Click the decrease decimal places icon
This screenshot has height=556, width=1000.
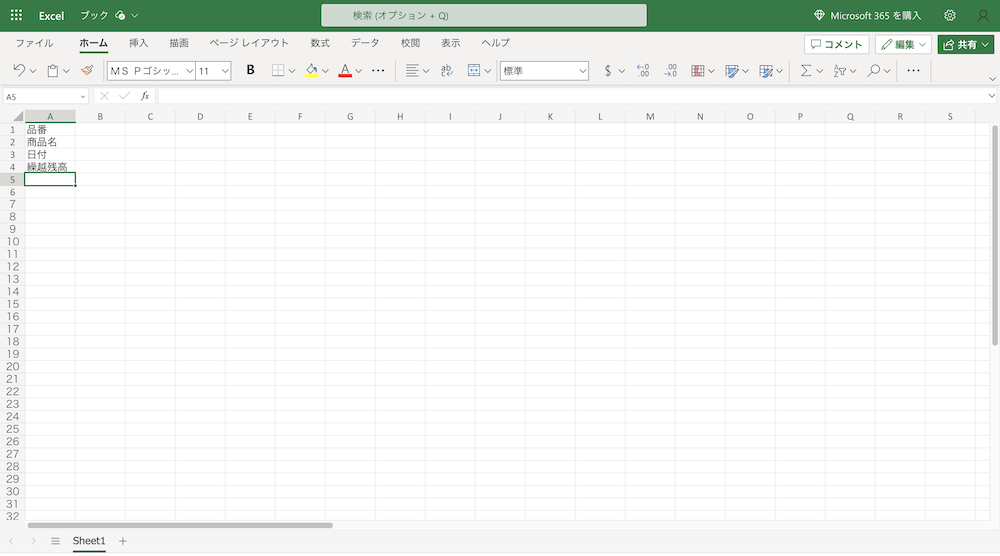(x=670, y=71)
